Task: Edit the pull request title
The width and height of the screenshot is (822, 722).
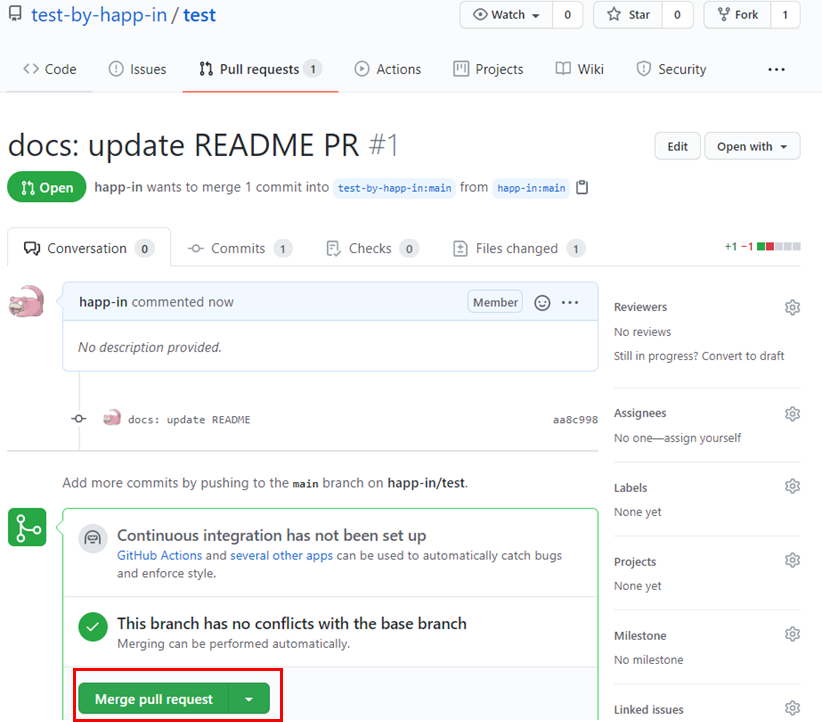Action: pos(677,146)
